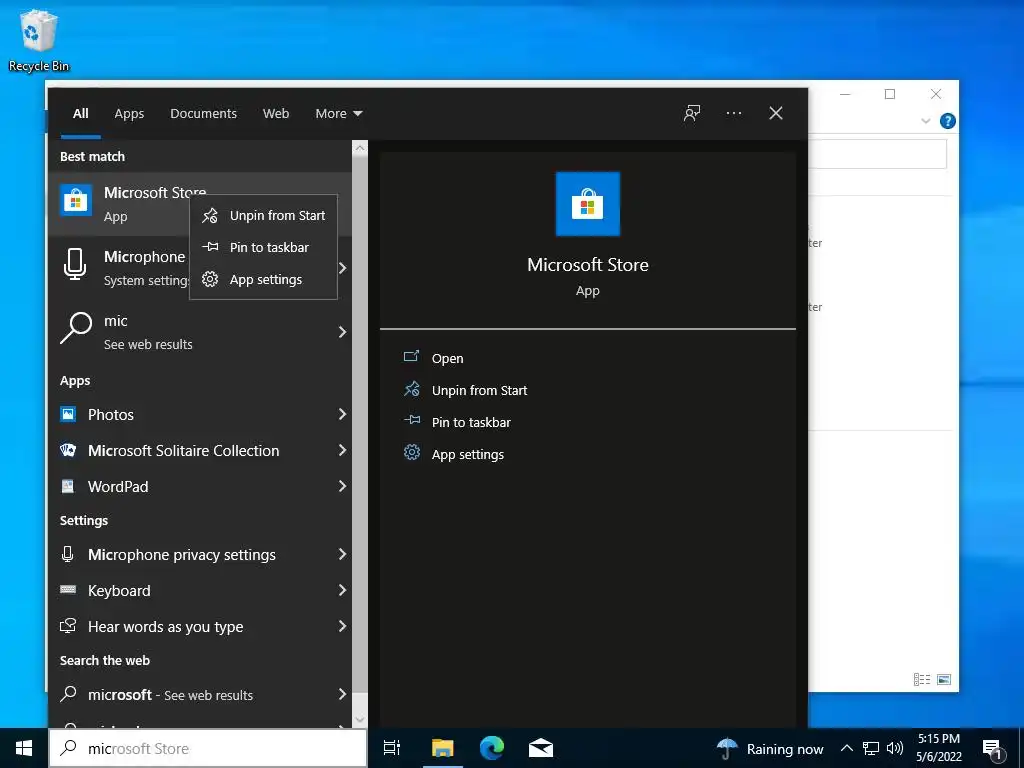
Task: Click the magnifier icon beside mic
Action: (76, 328)
